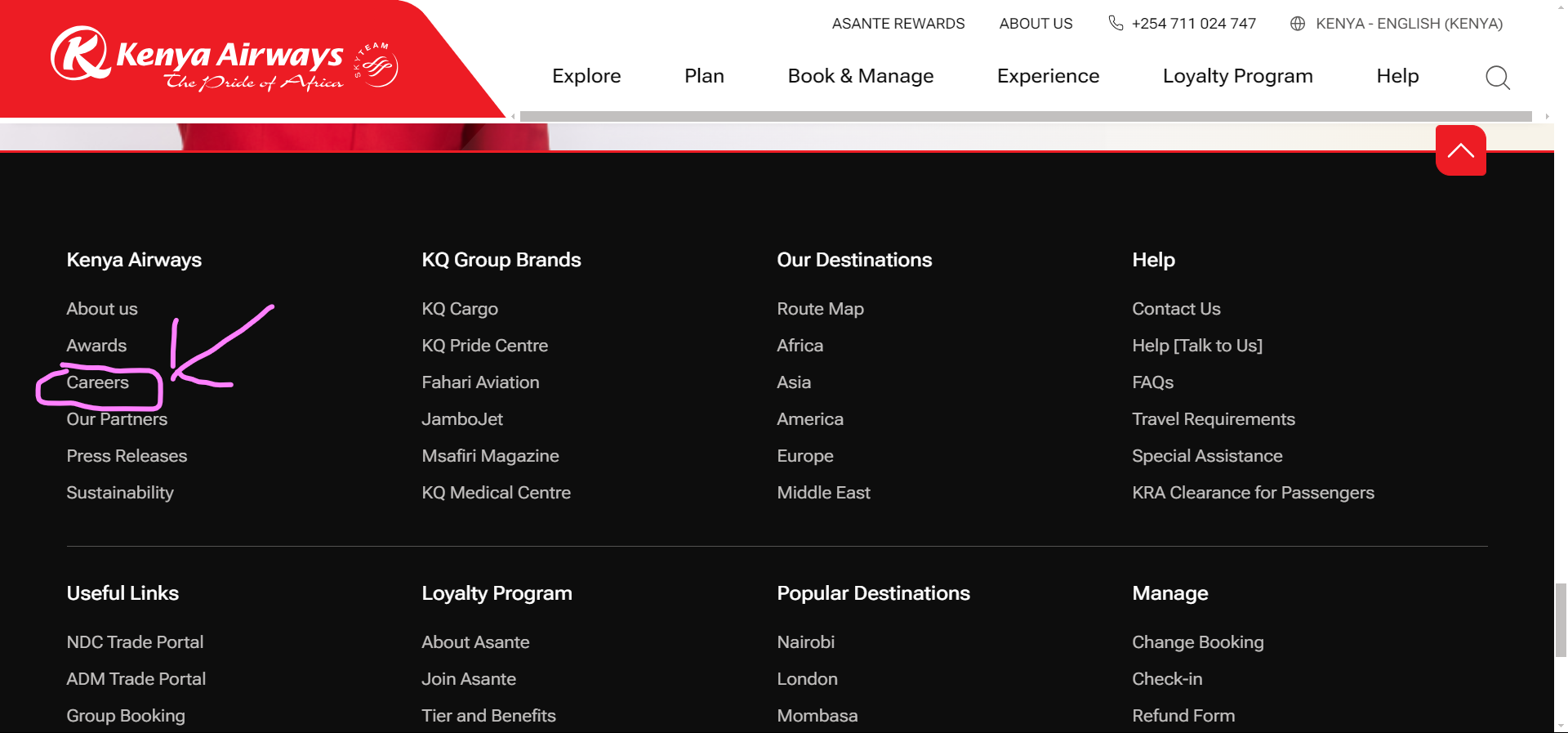This screenshot has height=733, width=1568.
Task: Open the About us footer link
Action: (102, 309)
